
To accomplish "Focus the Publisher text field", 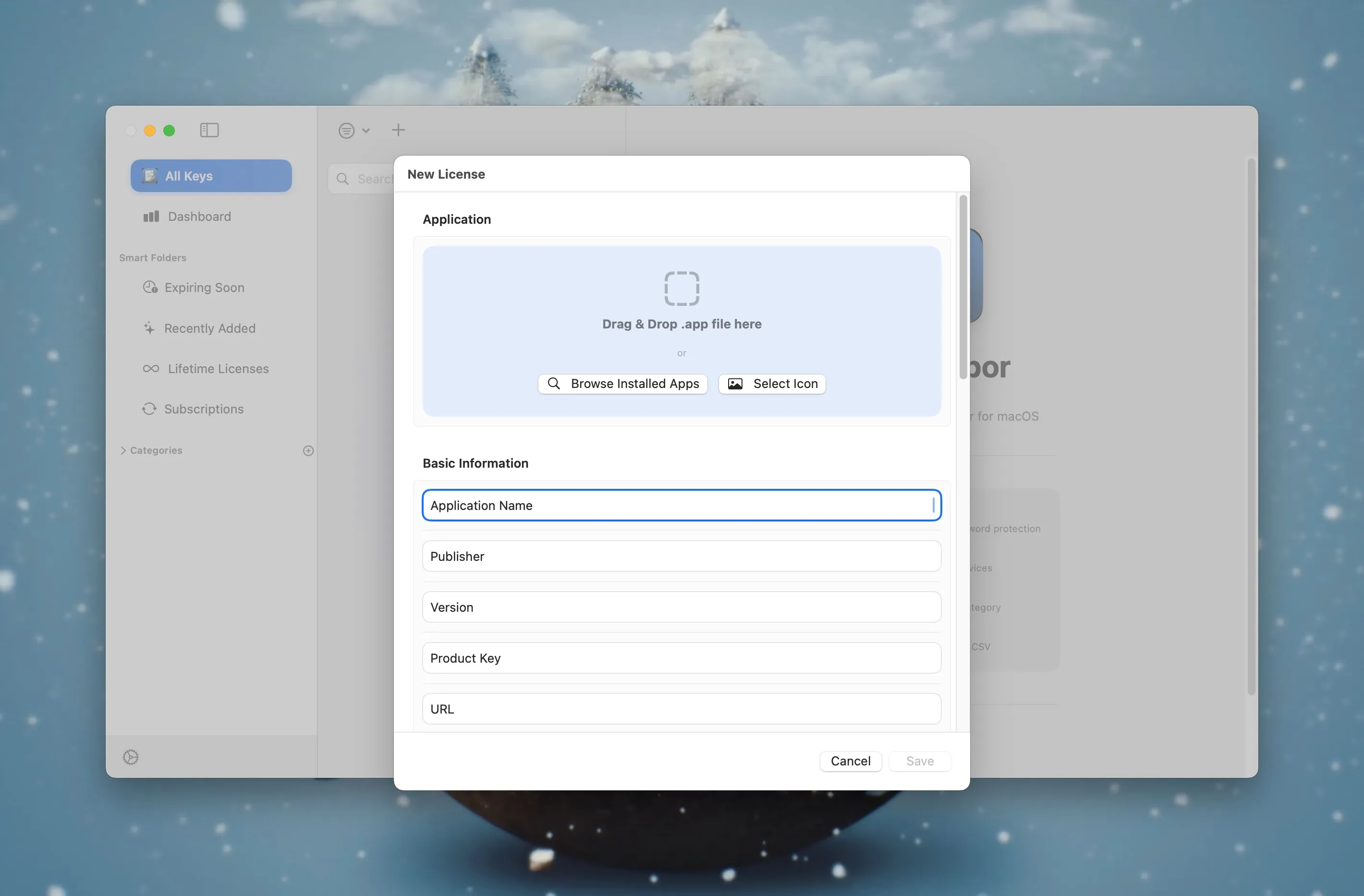I will click(682, 556).
